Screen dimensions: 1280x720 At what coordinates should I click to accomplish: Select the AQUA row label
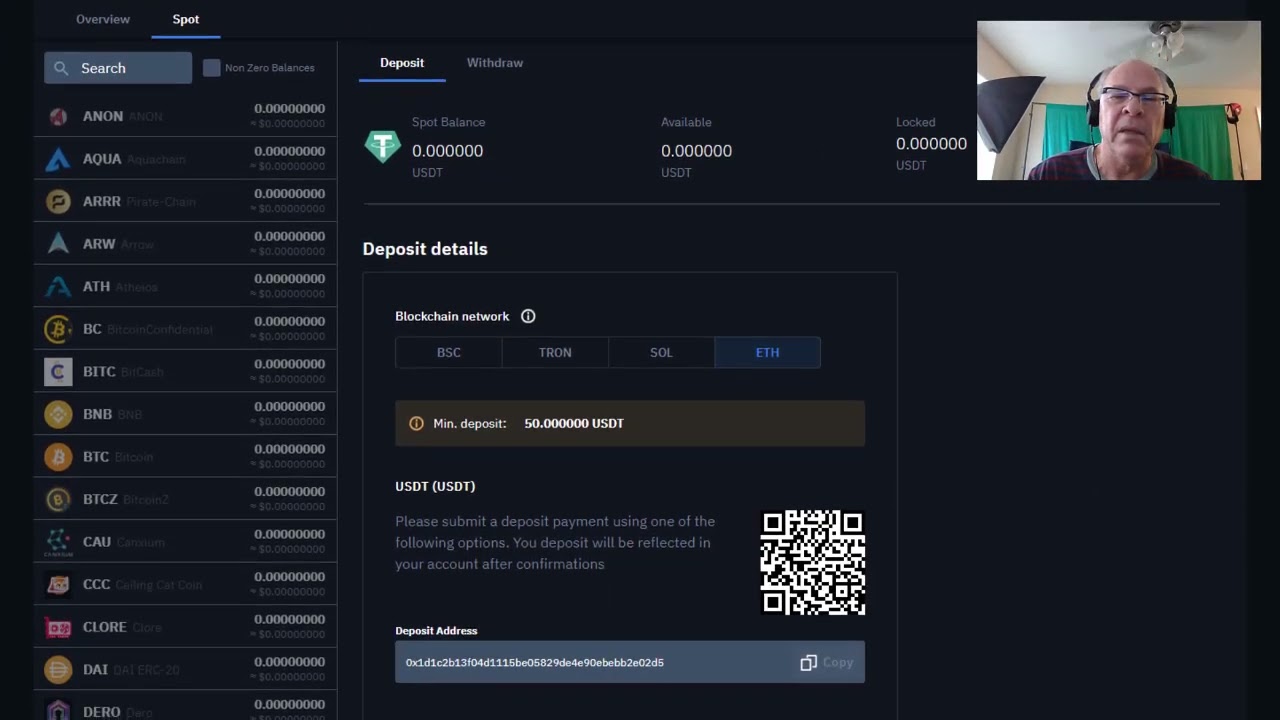click(102, 159)
